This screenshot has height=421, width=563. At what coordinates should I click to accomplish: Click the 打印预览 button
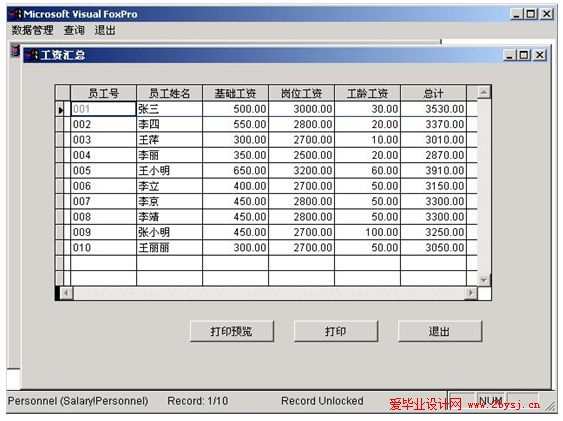pyautogui.click(x=232, y=331)
